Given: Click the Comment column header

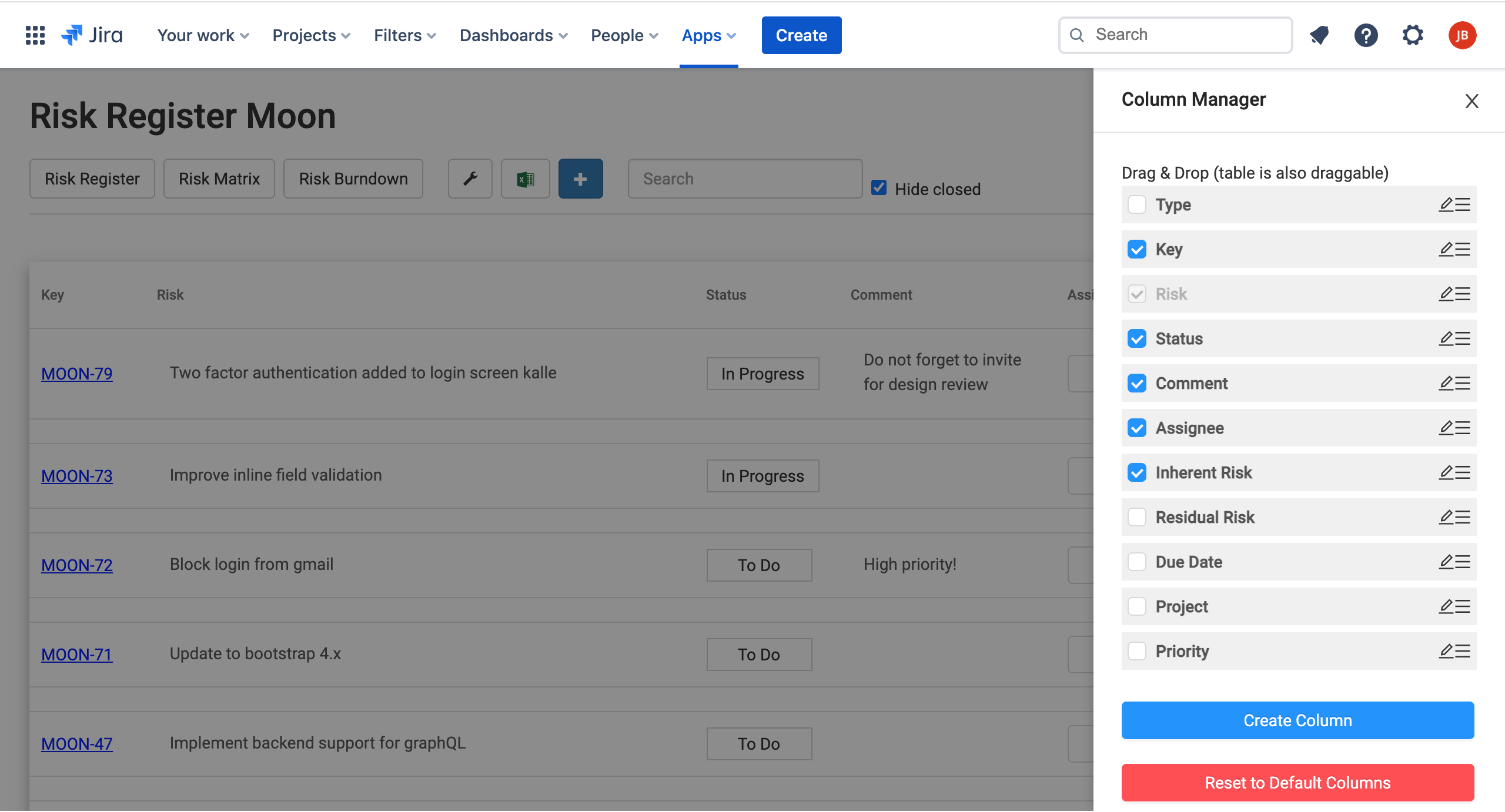Looking at the screenshot, I should (881, 295).
